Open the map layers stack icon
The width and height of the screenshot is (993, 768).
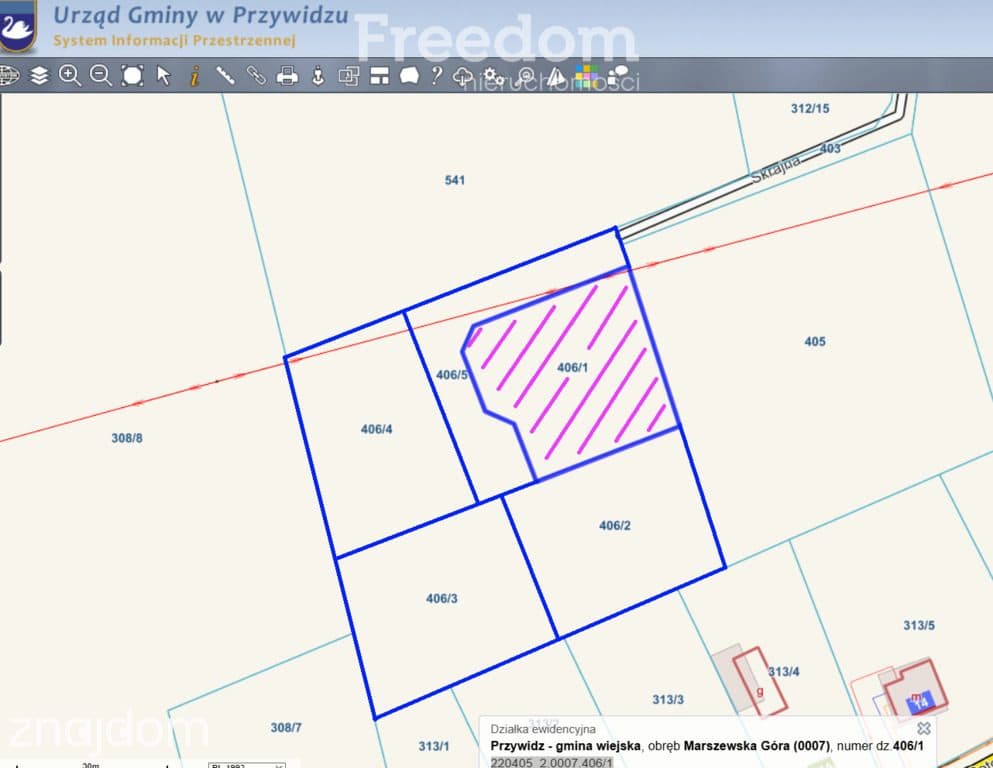pyautogui.click(x=39, y=75)
